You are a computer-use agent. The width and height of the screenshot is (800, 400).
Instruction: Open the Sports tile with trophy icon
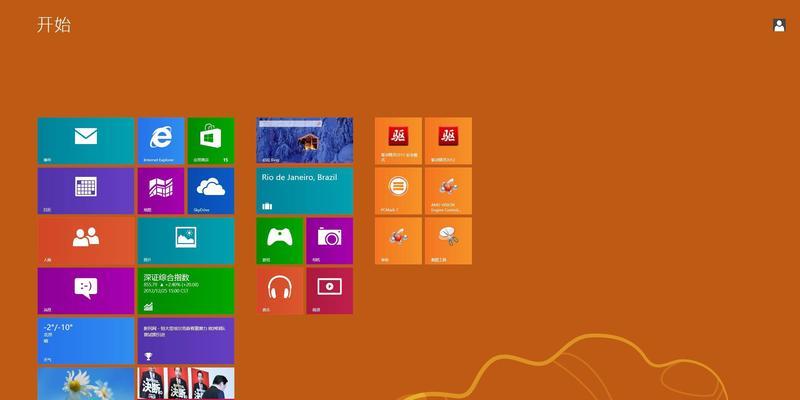point(186,341)
